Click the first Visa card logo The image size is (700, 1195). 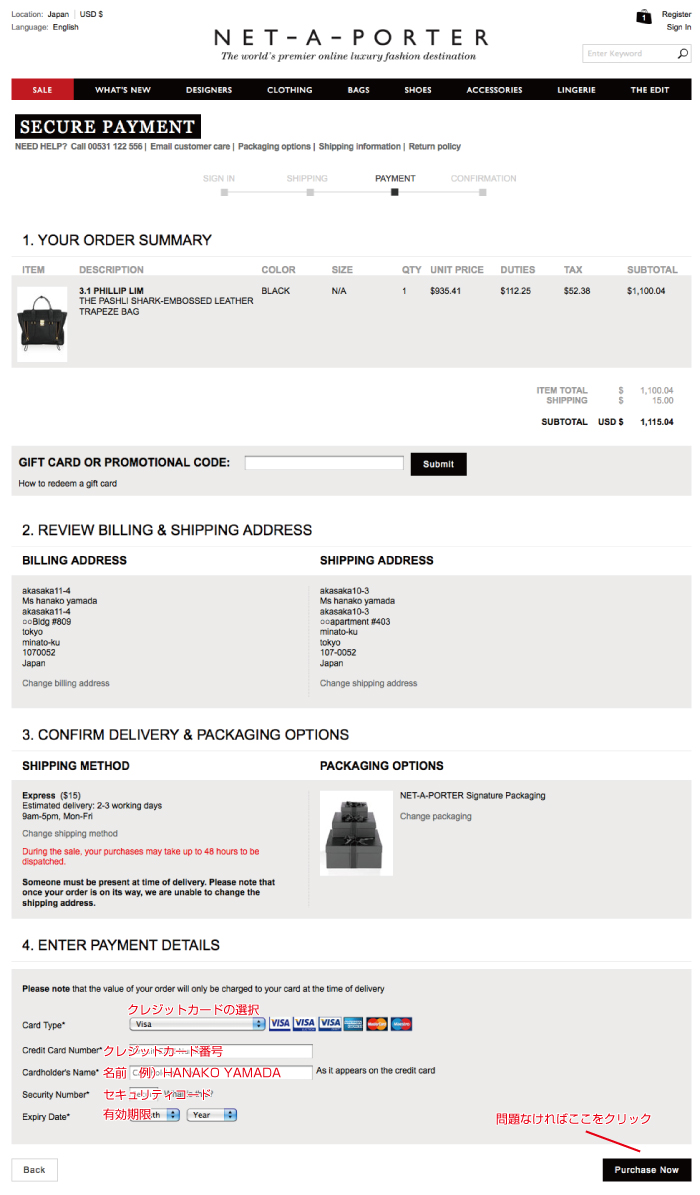coord(280,1024)
